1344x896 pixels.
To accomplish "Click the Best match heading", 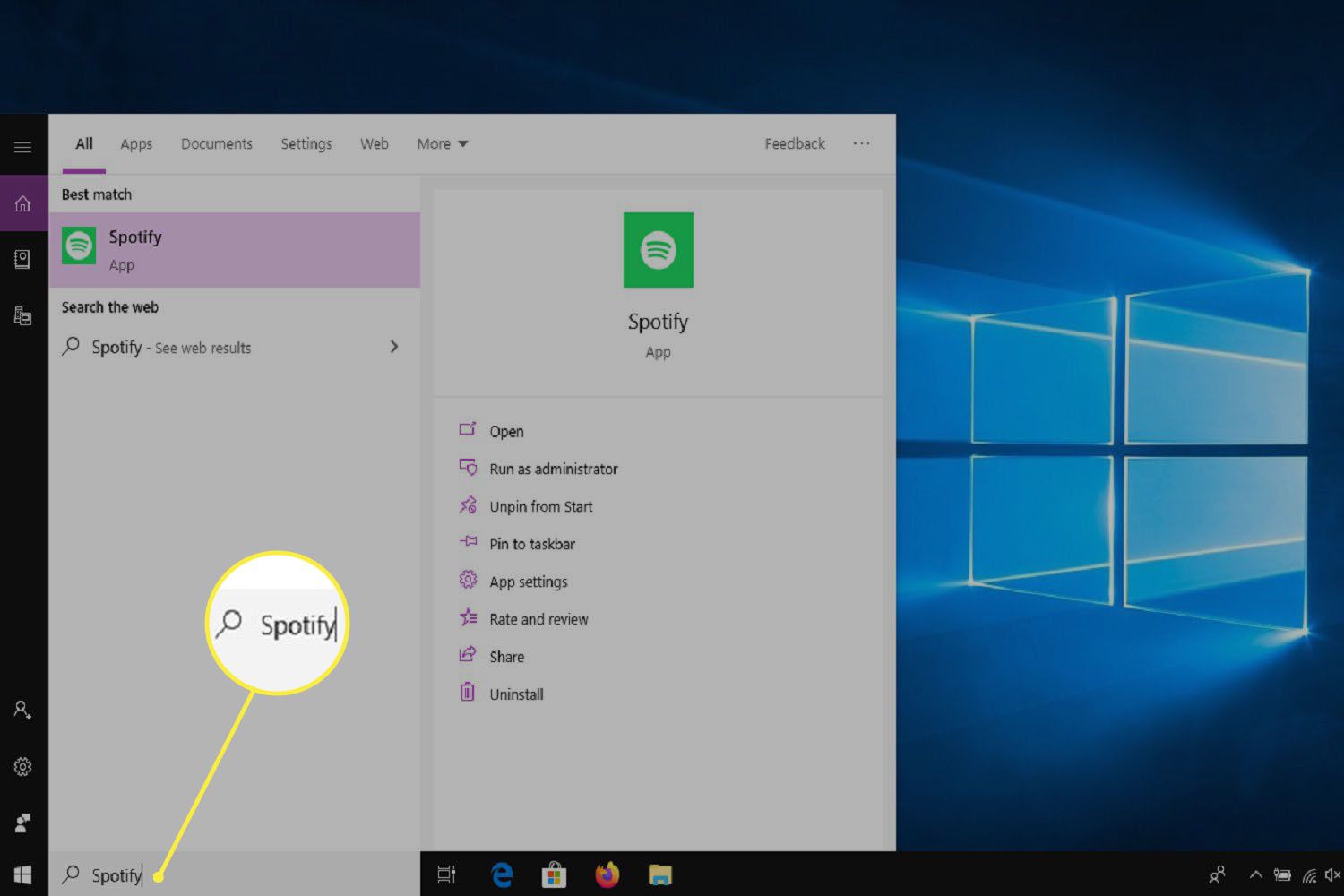I will (97, 194).
